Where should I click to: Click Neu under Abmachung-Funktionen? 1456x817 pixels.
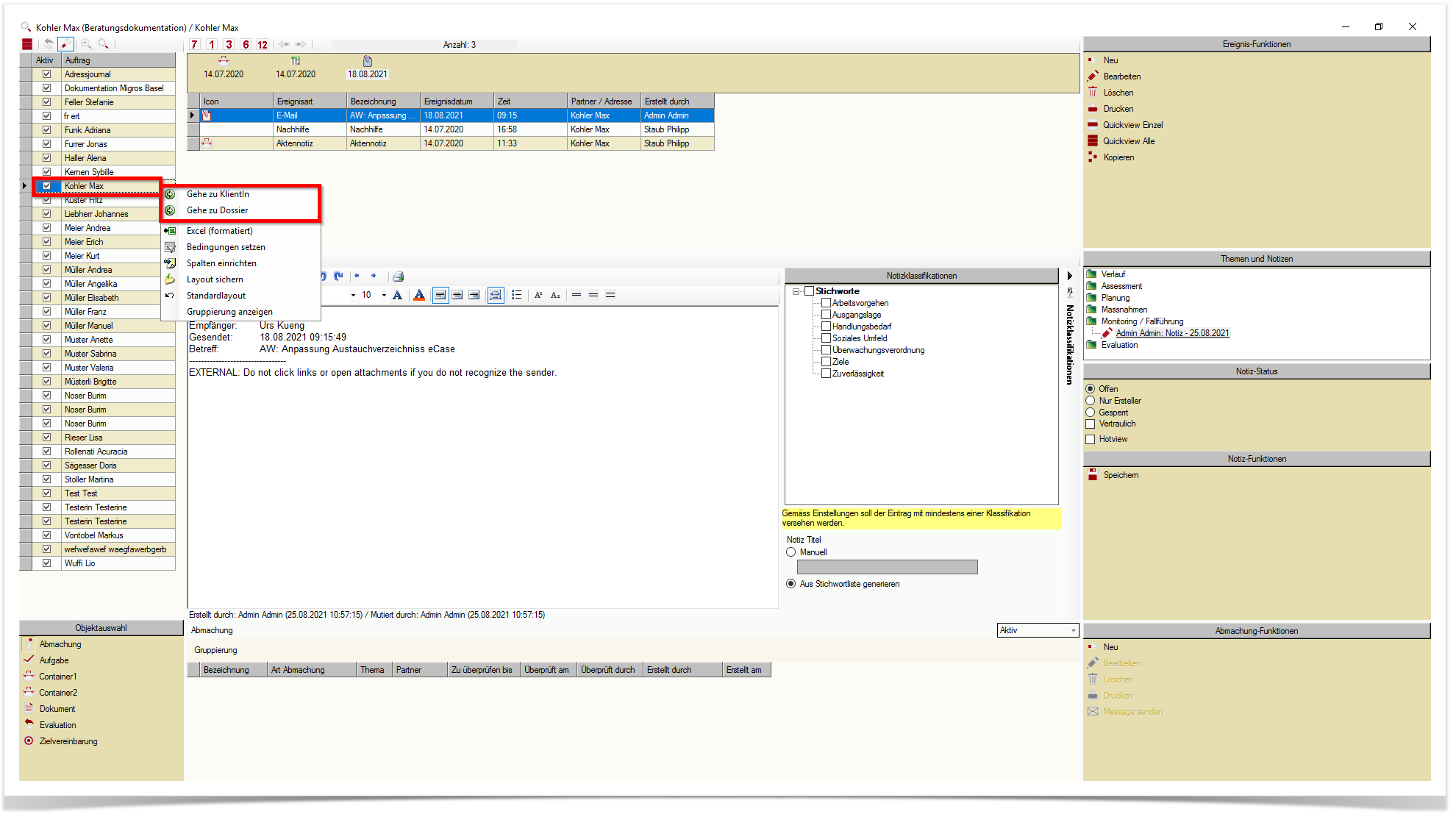1110,647
